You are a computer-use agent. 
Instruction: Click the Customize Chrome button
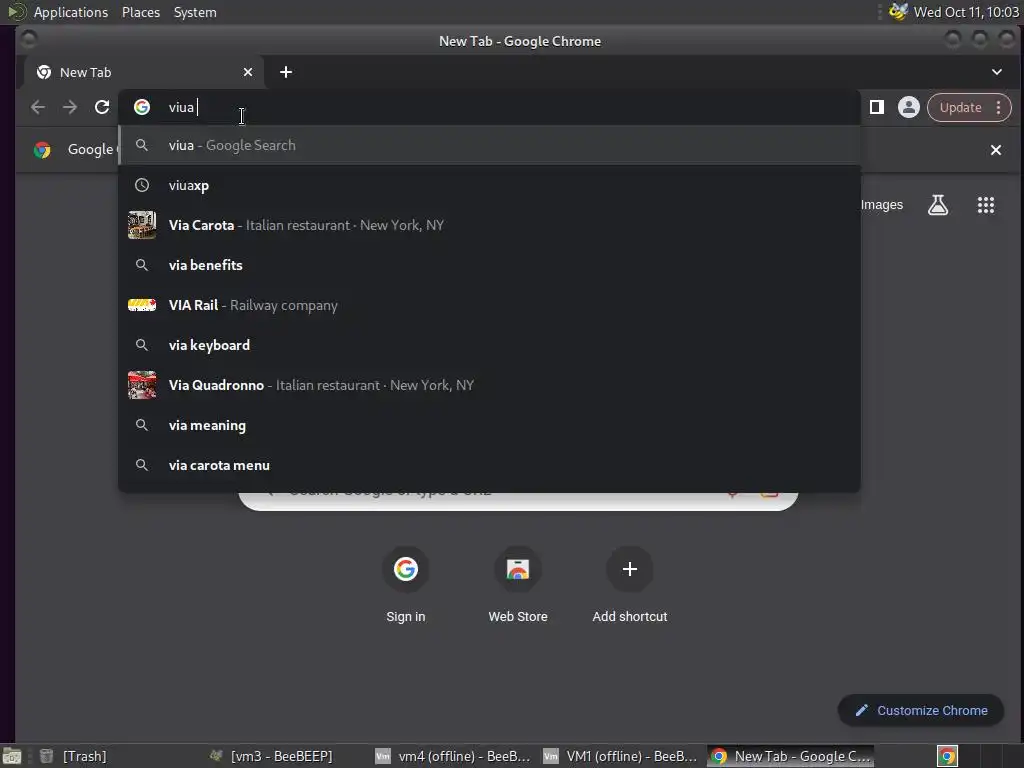[920, 711]
